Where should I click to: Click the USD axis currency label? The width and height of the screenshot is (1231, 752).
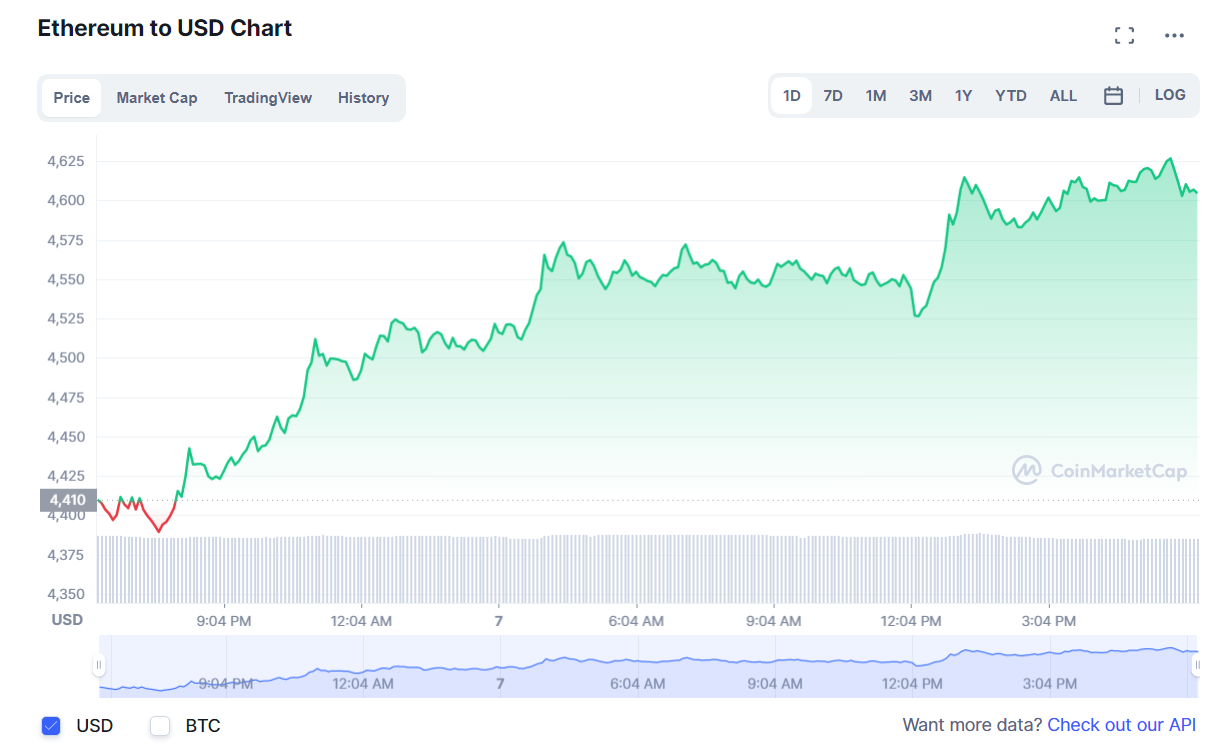pyautogui.click(x=67, y=620)
